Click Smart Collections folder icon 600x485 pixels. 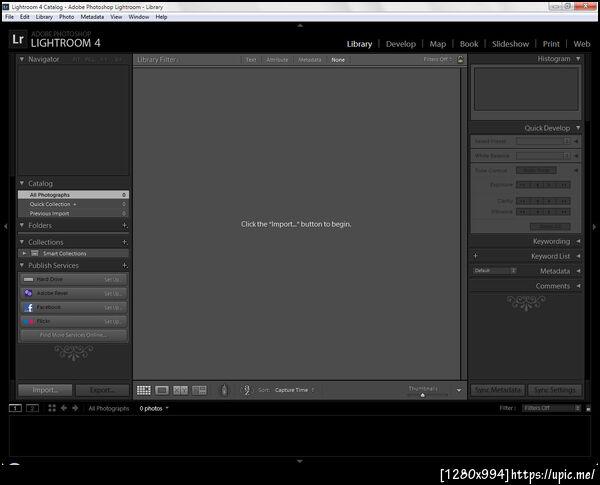(35, 253)
